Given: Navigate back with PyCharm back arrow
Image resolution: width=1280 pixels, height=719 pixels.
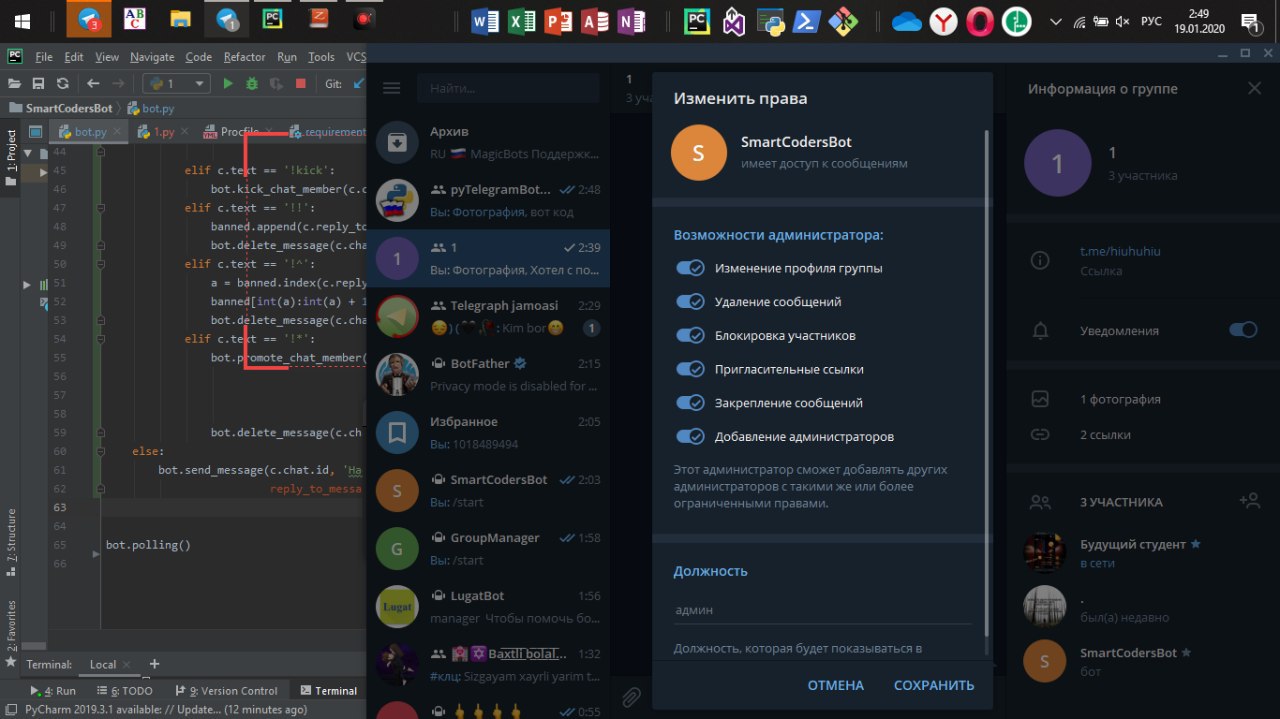Looking at the screenshot, I should (x=93, y=84).
